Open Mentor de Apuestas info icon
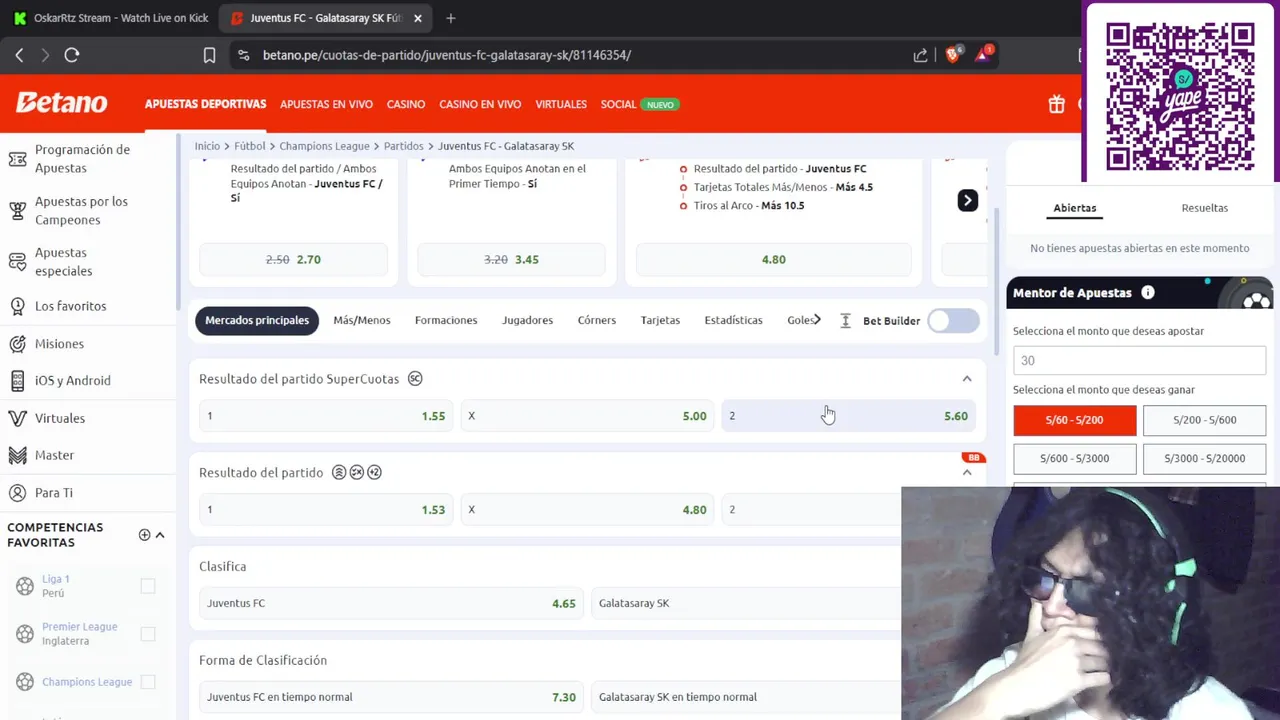 pyautogui.click(x=1148, y=293)
